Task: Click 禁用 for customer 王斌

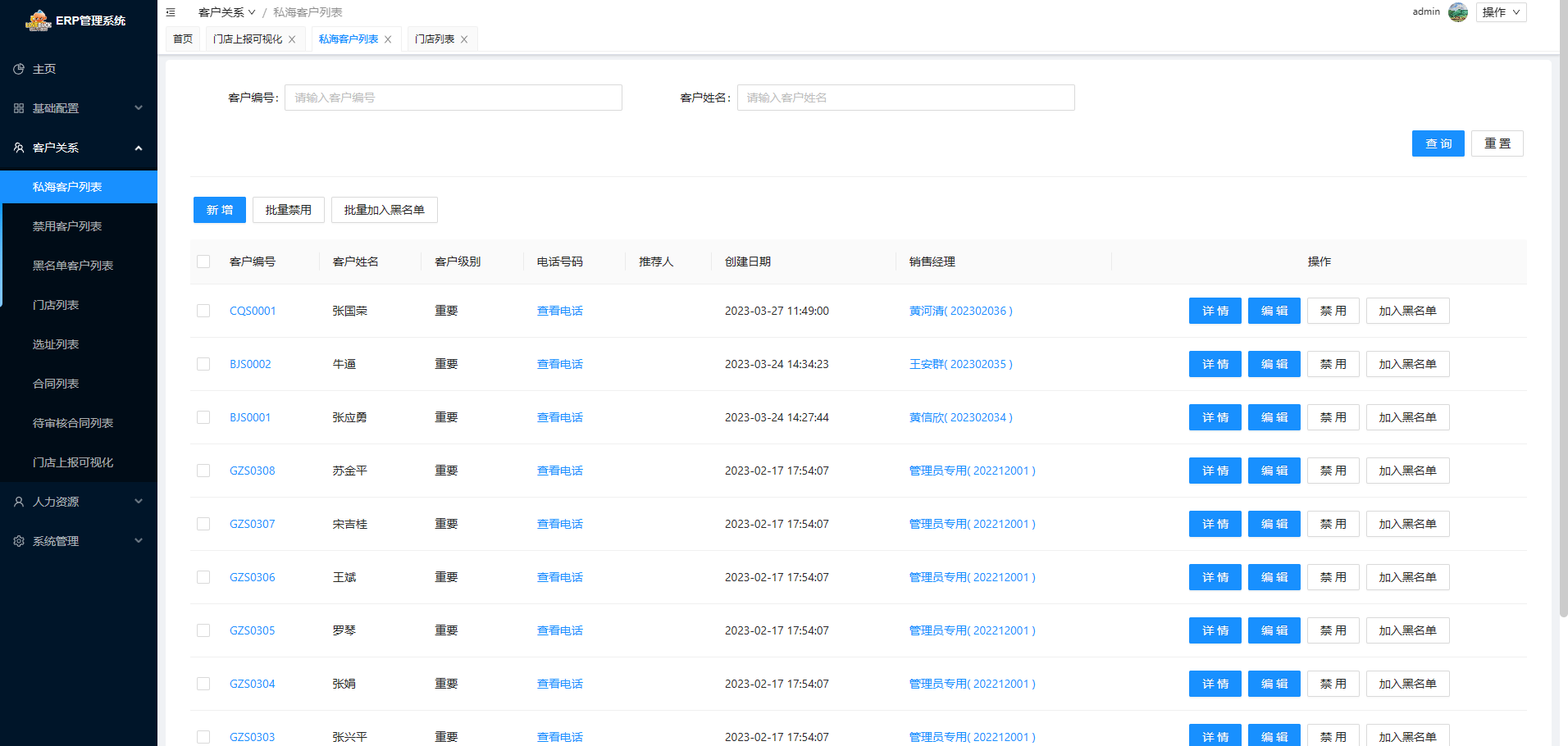Action: [1333, 577]
